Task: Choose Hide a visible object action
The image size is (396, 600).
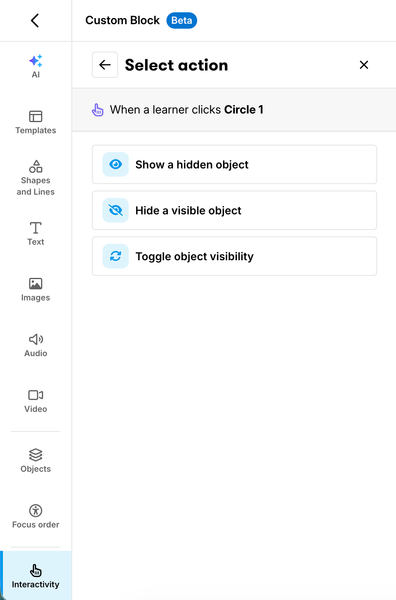Action: (234, 210)
